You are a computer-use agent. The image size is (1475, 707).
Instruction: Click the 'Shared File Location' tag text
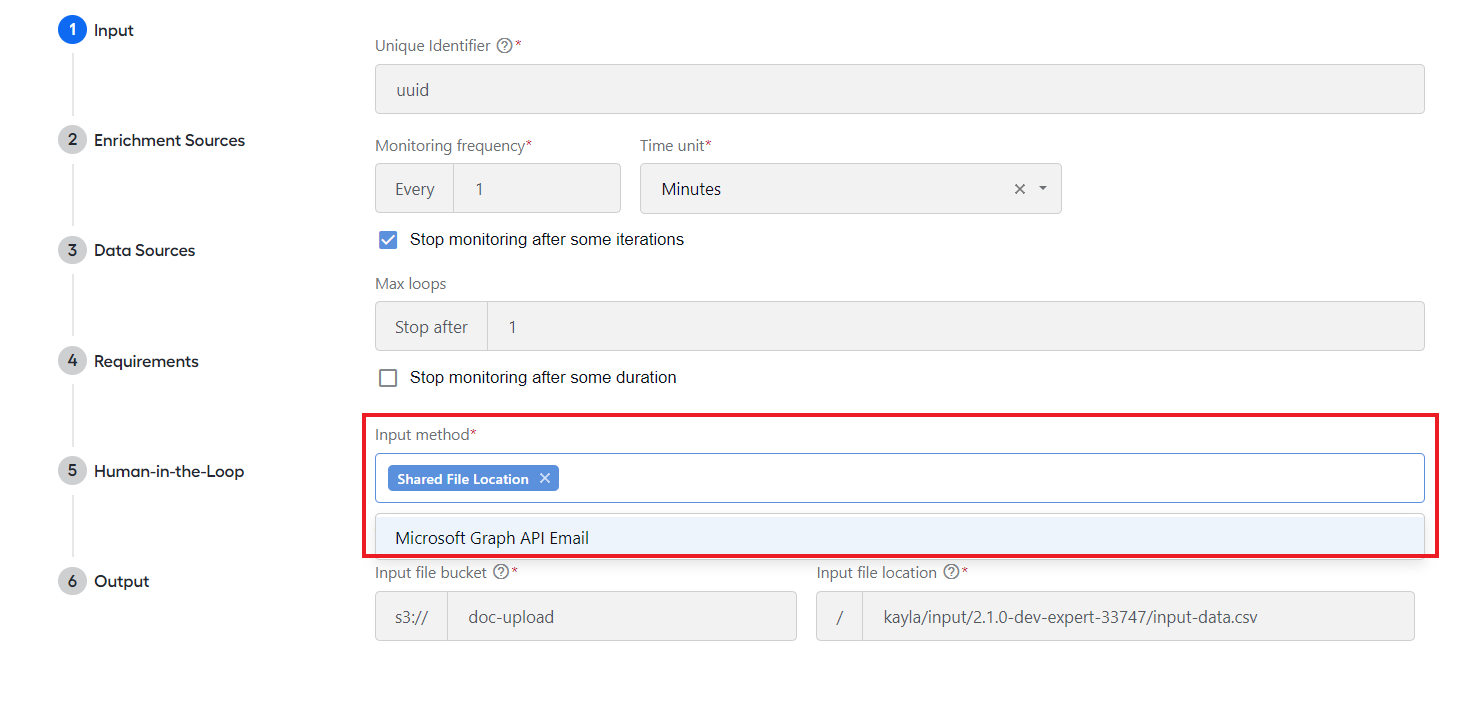(463, 479)
